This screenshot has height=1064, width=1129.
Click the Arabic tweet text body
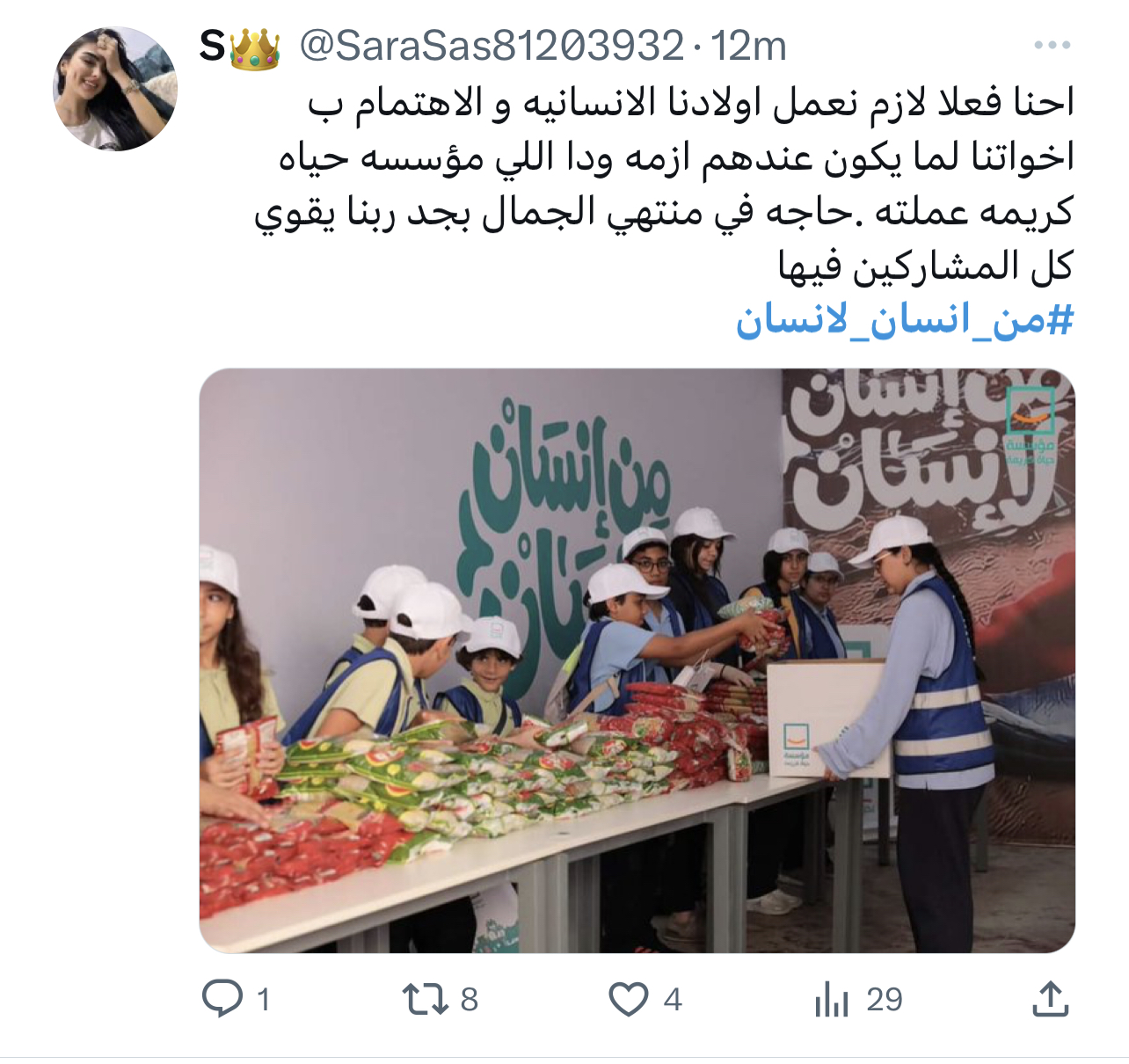point(665,184)
